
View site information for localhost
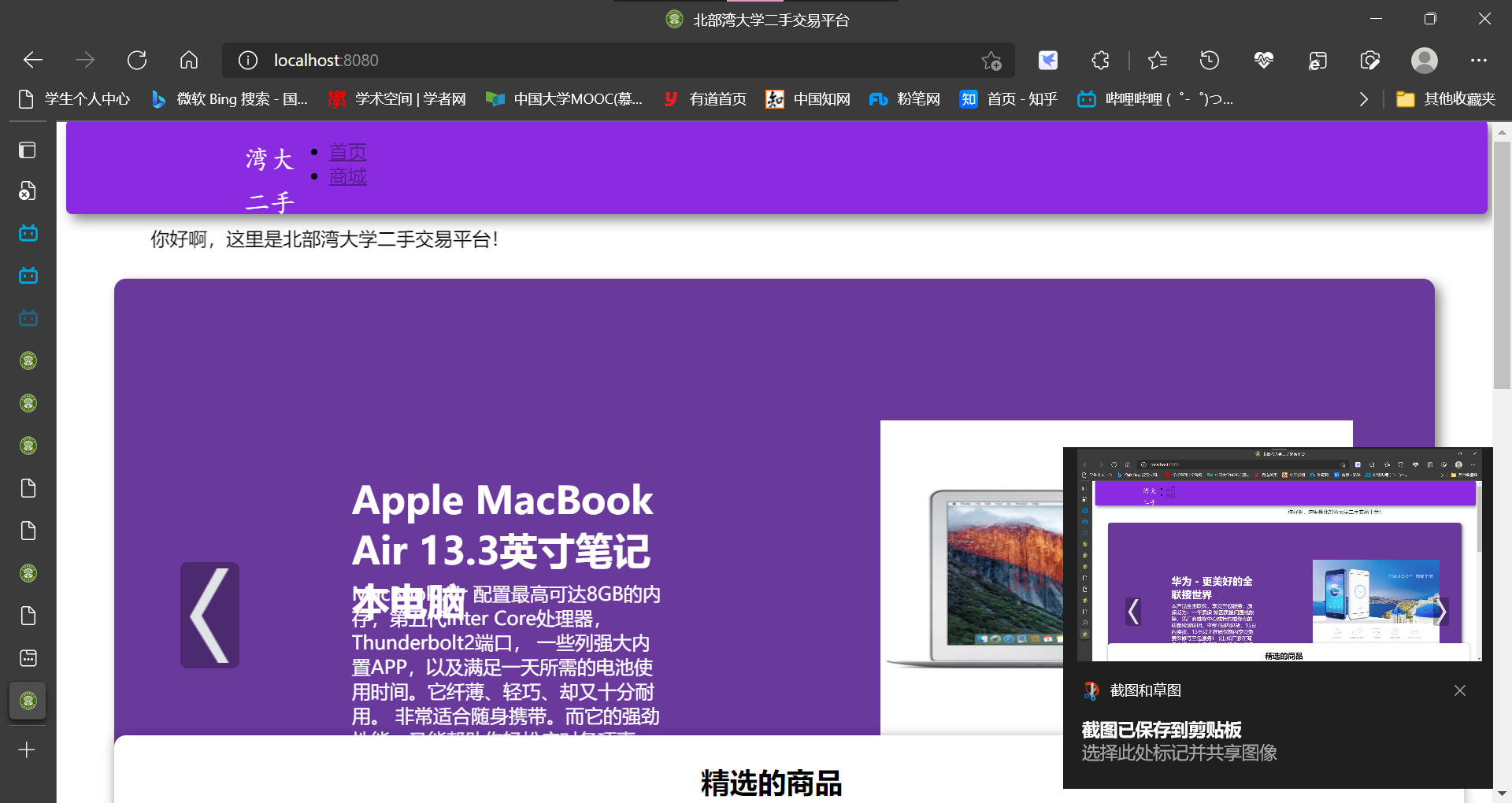click(x=248, y=60)
